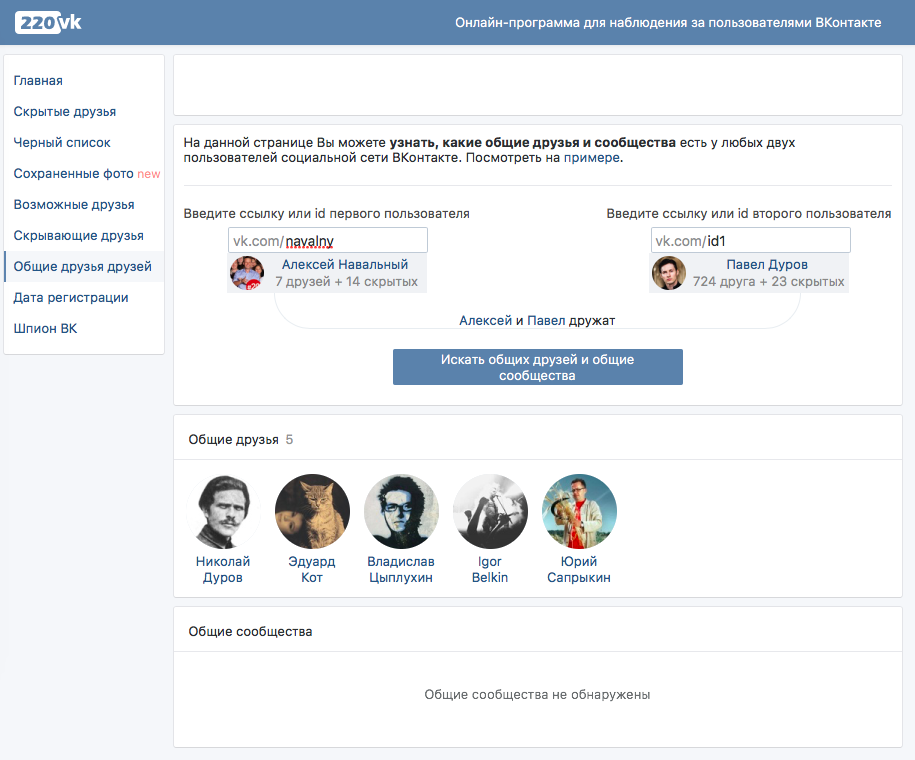Click the 220vk logo
Viewport: 915px width, 760px height.
48,23
